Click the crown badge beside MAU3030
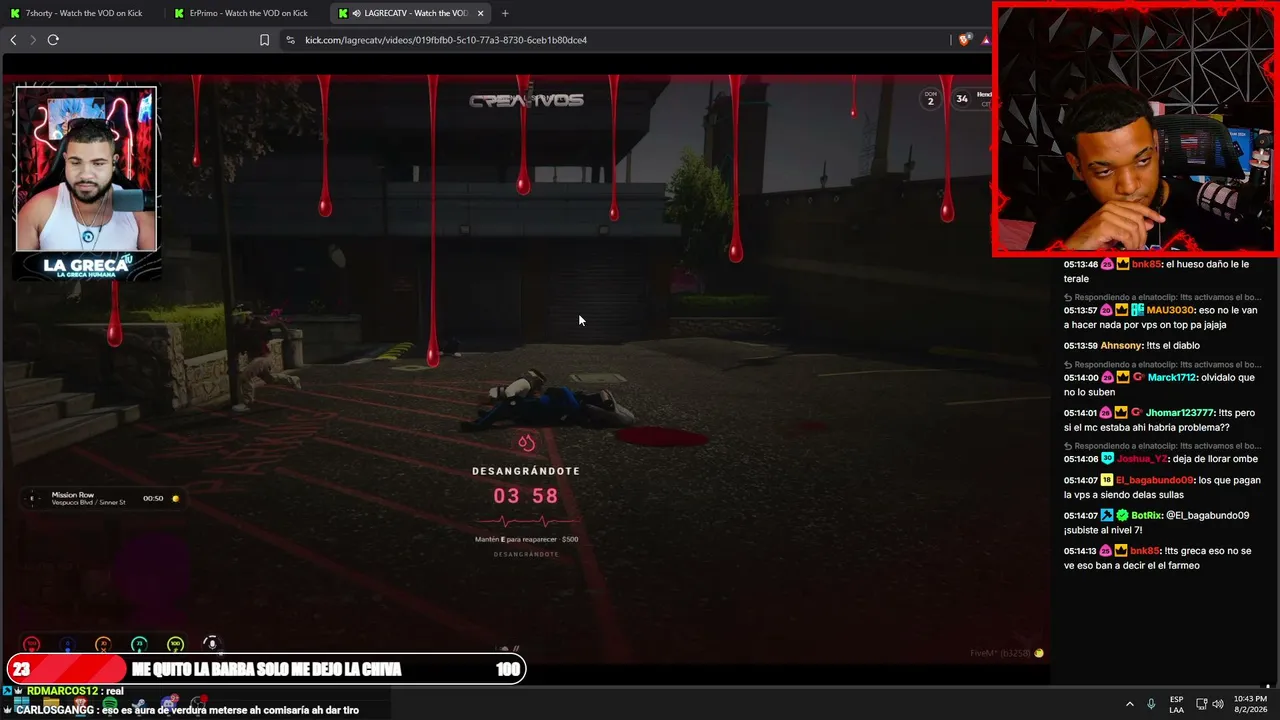The image size is (1280, 720). [1123, 310]
